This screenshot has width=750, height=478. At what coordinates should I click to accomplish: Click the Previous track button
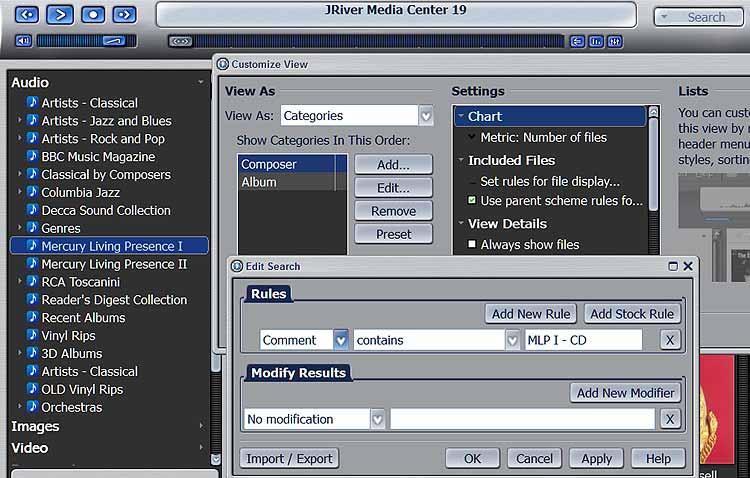(27, 15)
